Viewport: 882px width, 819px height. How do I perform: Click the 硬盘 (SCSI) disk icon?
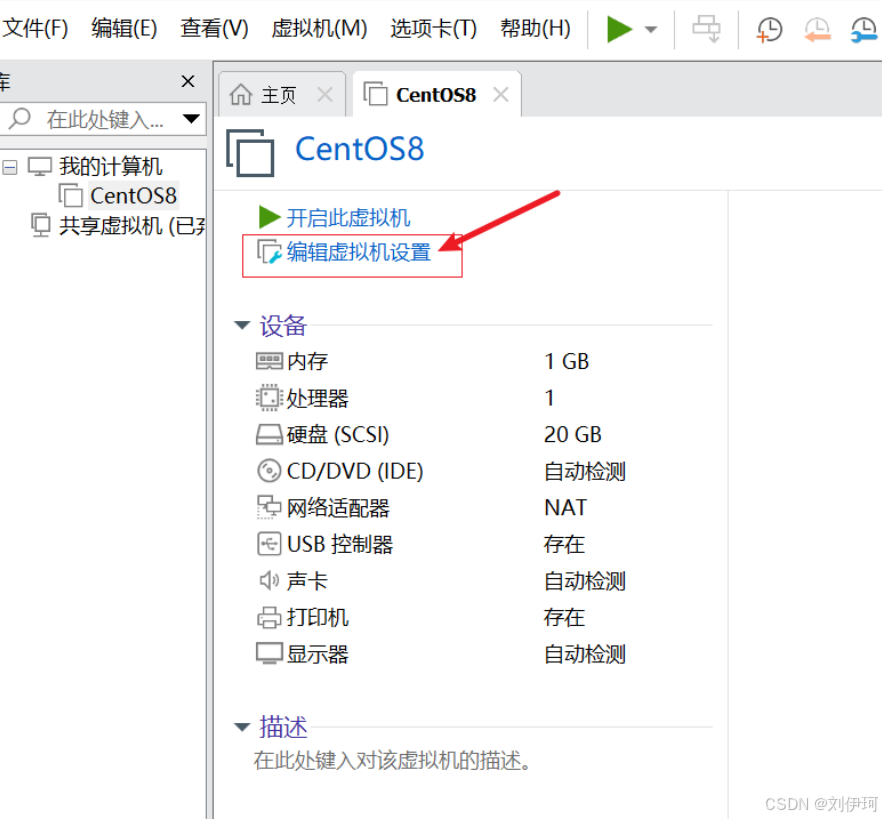coord(269,435)
